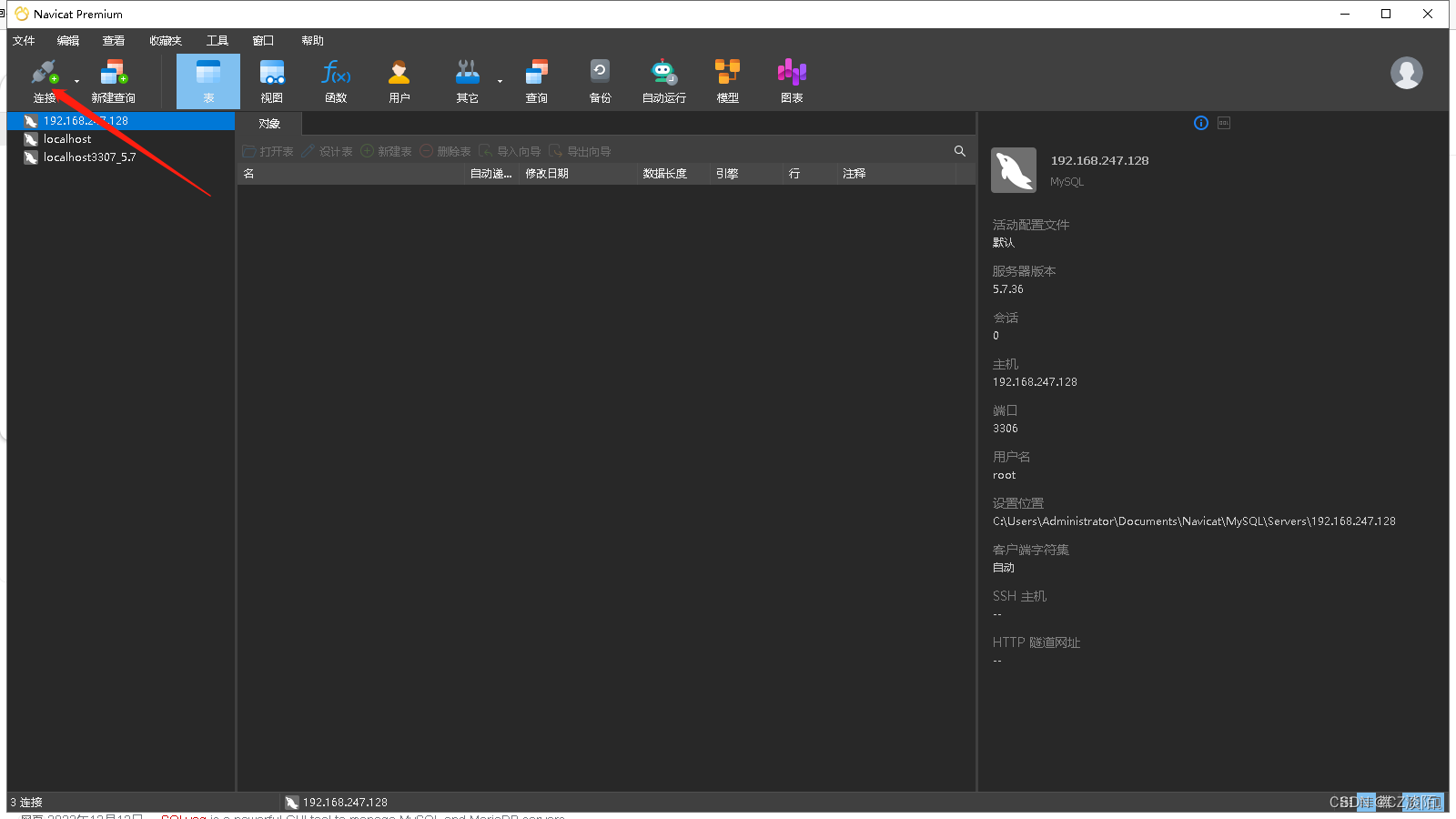Expand the Others button dropdown arrow
The width and height of the screenshot is (1456, 819).
(x=500, y=81)
